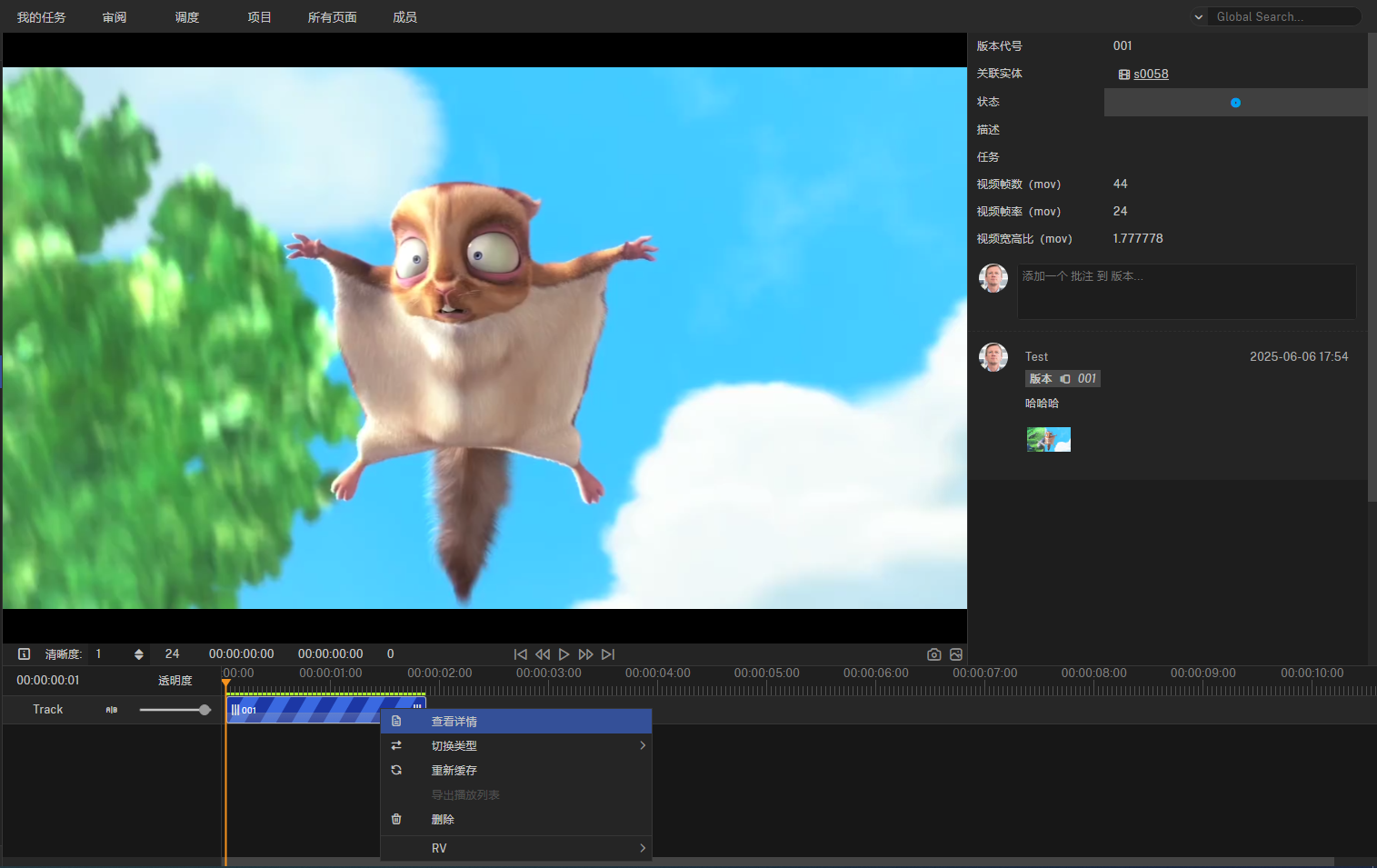Toggle the A|B compare on Track
Screen dimensions: 1377x868
pos(112,710)
